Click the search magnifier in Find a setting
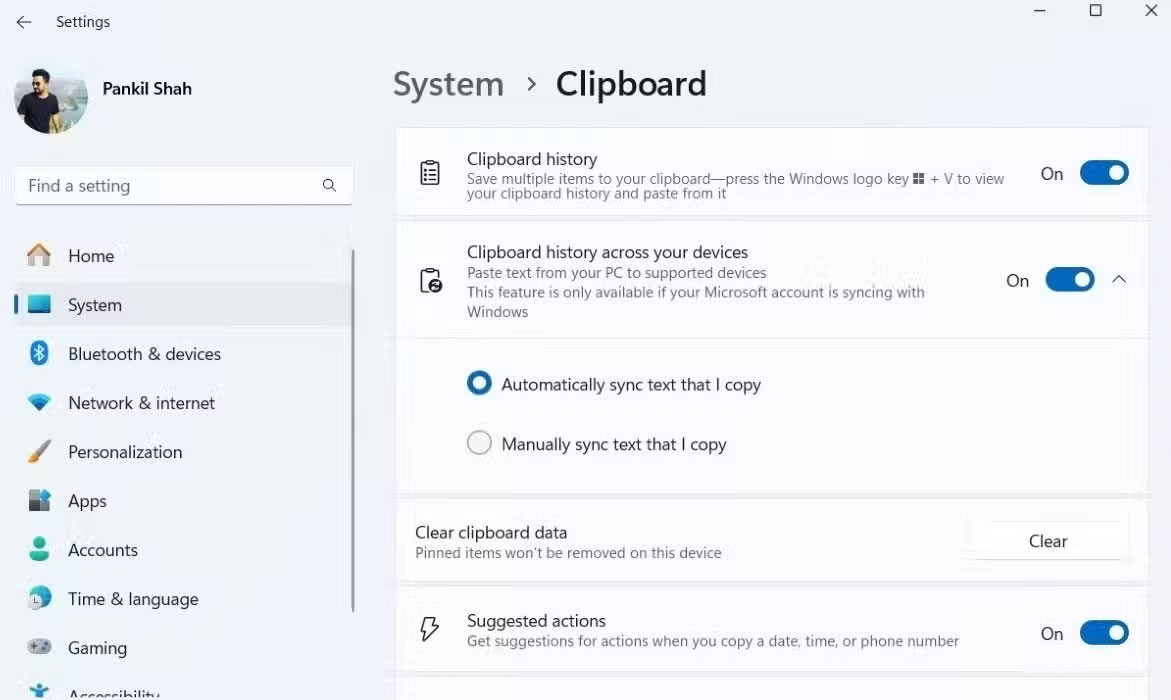Viewport: 1171px width, 700px height. [329, 185]
